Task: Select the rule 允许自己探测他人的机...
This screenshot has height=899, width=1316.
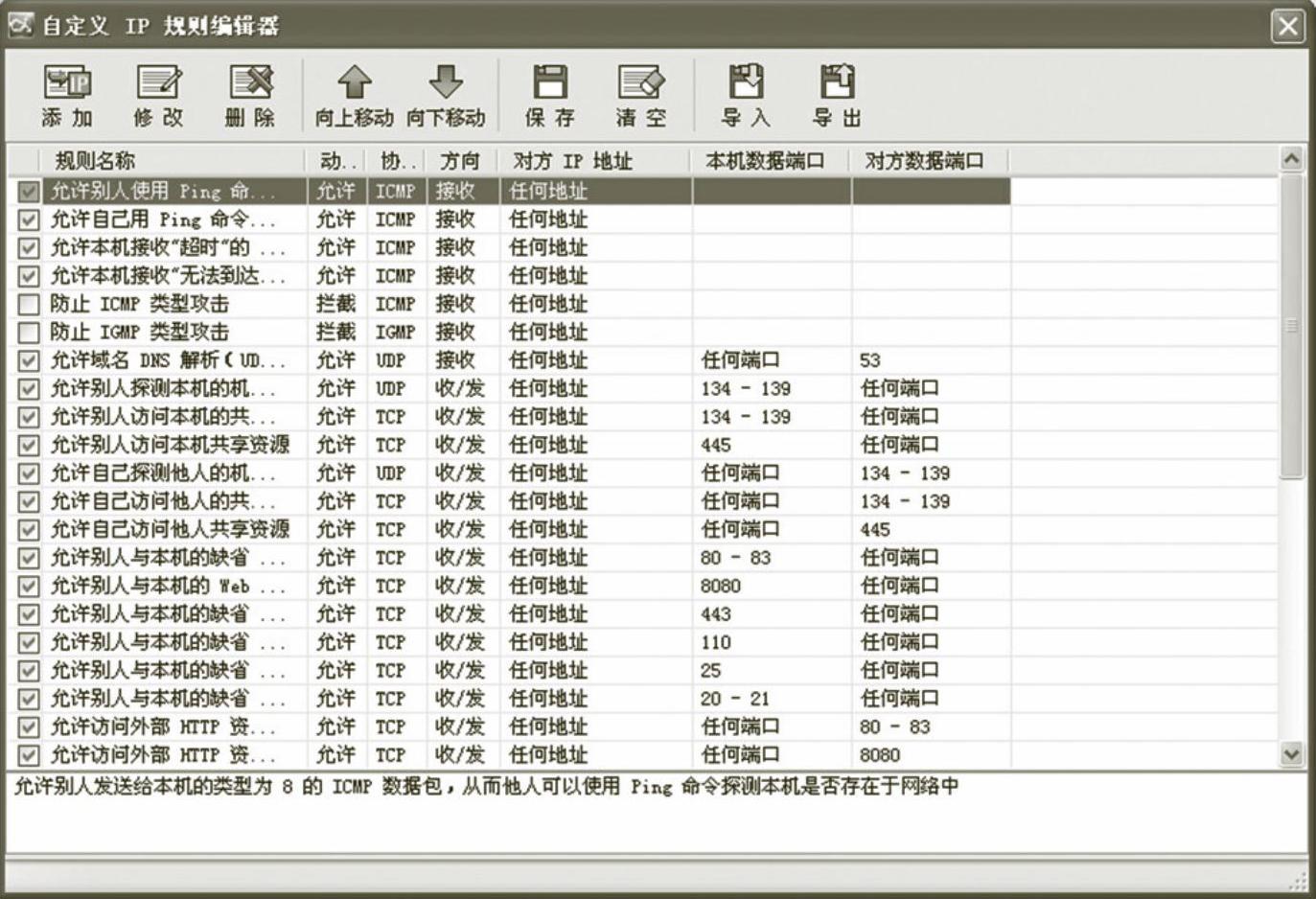Action: pos(163,473)
